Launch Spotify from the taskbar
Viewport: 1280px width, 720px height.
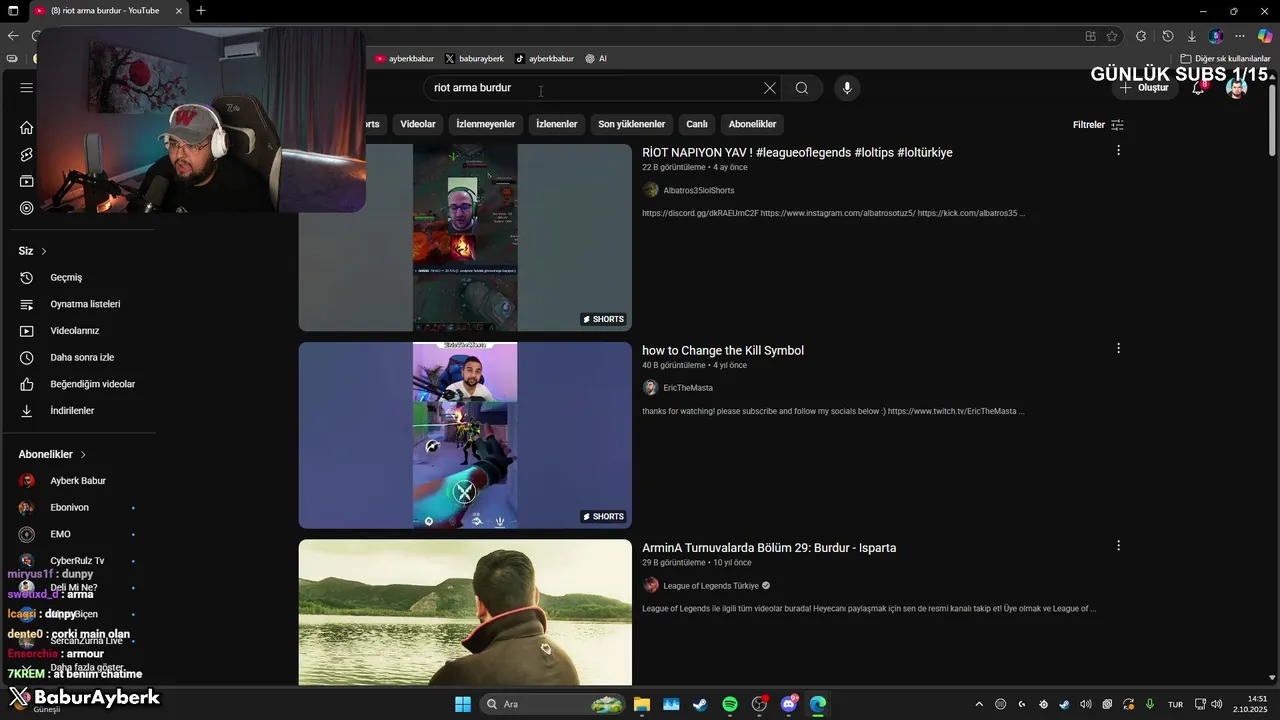click(x=730, y=704)
